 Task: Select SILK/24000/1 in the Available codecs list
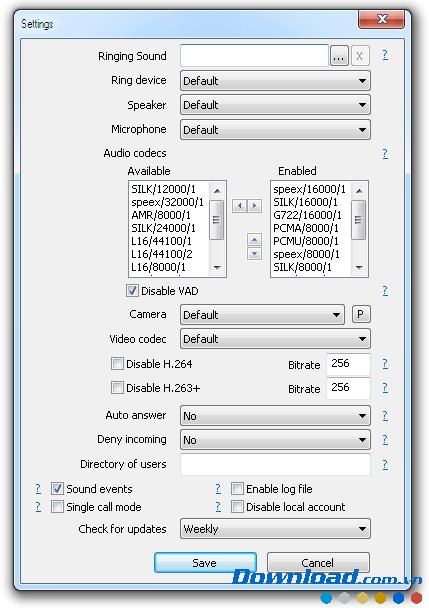(x=163, y=228)
